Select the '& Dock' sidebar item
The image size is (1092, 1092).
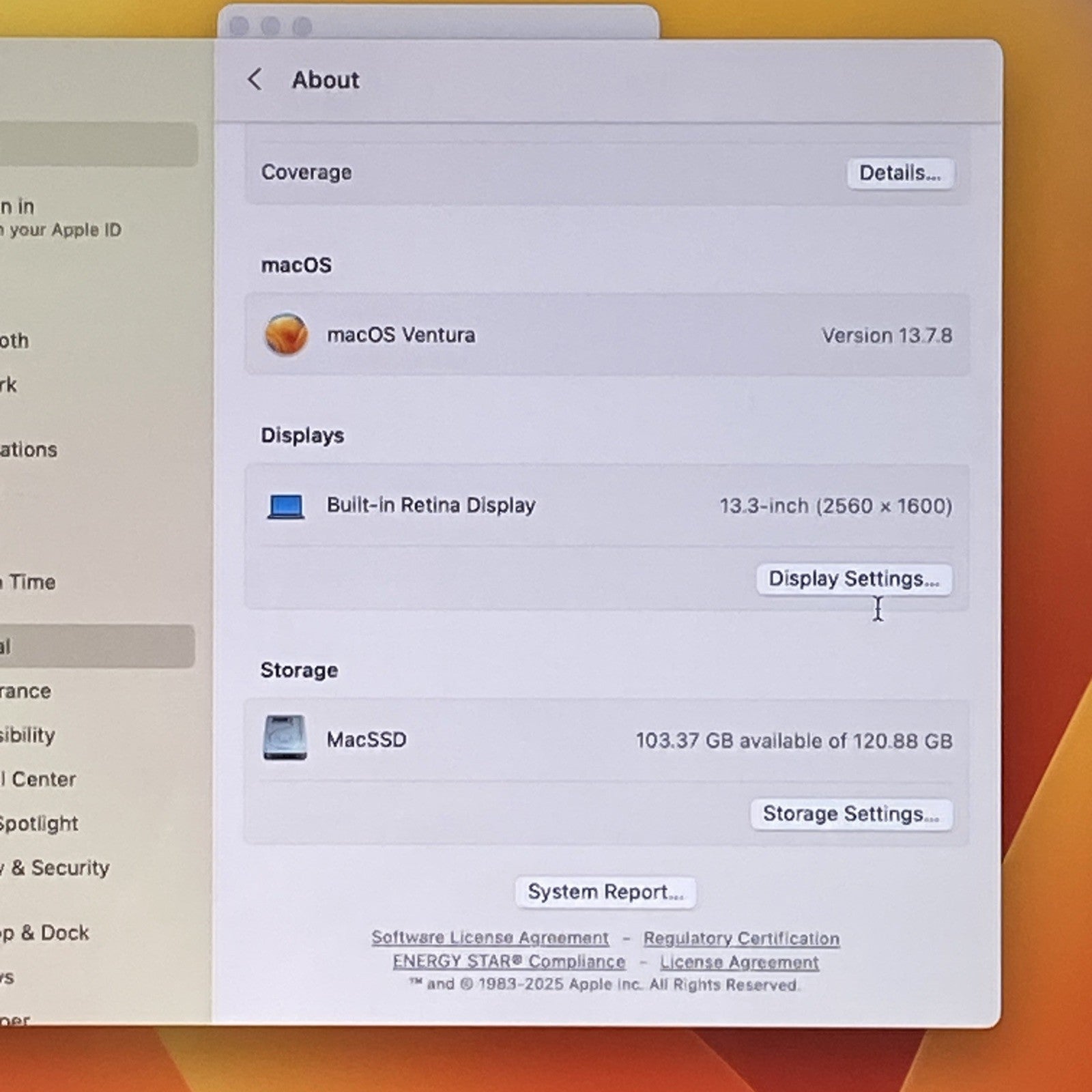(x=45, y=932)
